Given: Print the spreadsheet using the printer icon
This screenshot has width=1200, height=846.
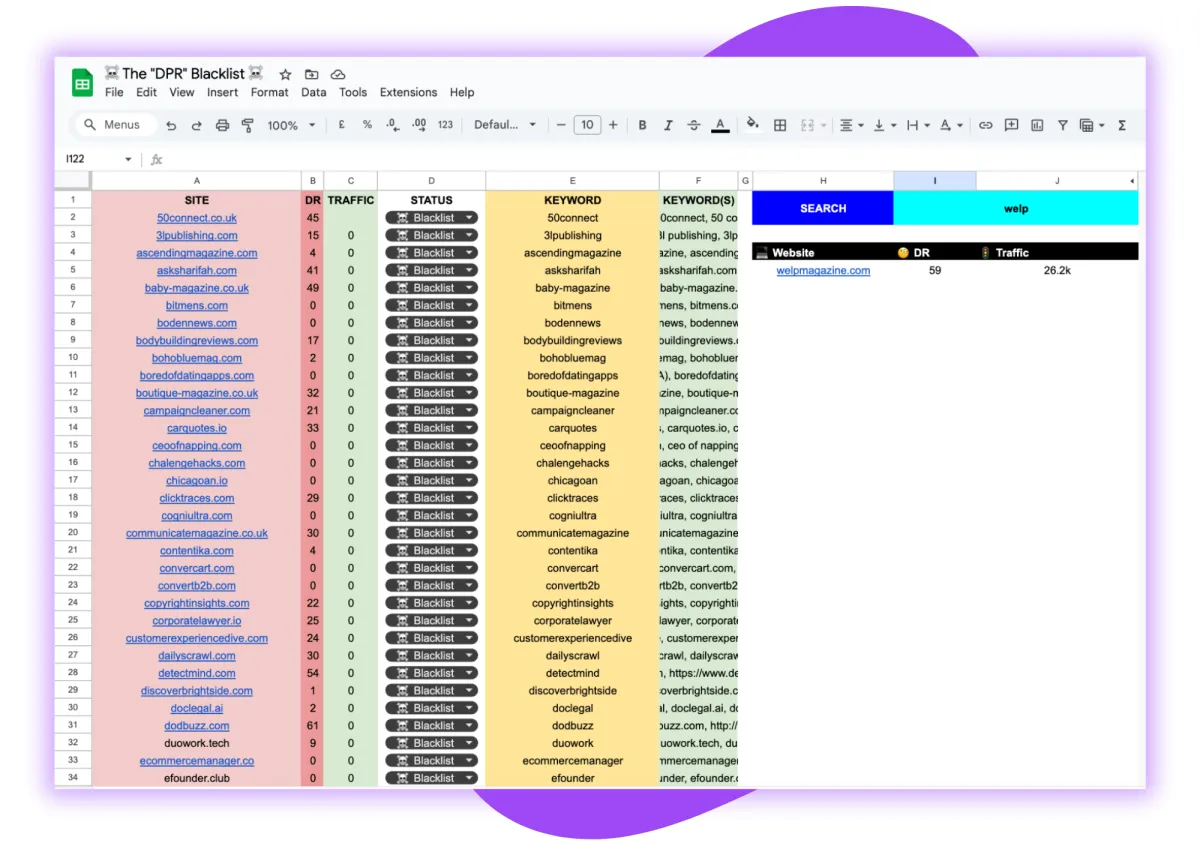Looking at the screenshot, I should click(222, 125).
